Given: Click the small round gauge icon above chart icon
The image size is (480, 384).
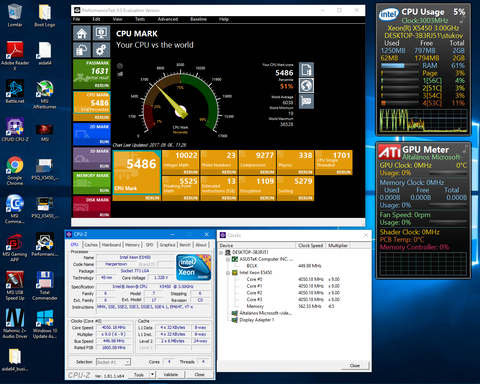Looking at the screenshot, I should coord(120,66).
